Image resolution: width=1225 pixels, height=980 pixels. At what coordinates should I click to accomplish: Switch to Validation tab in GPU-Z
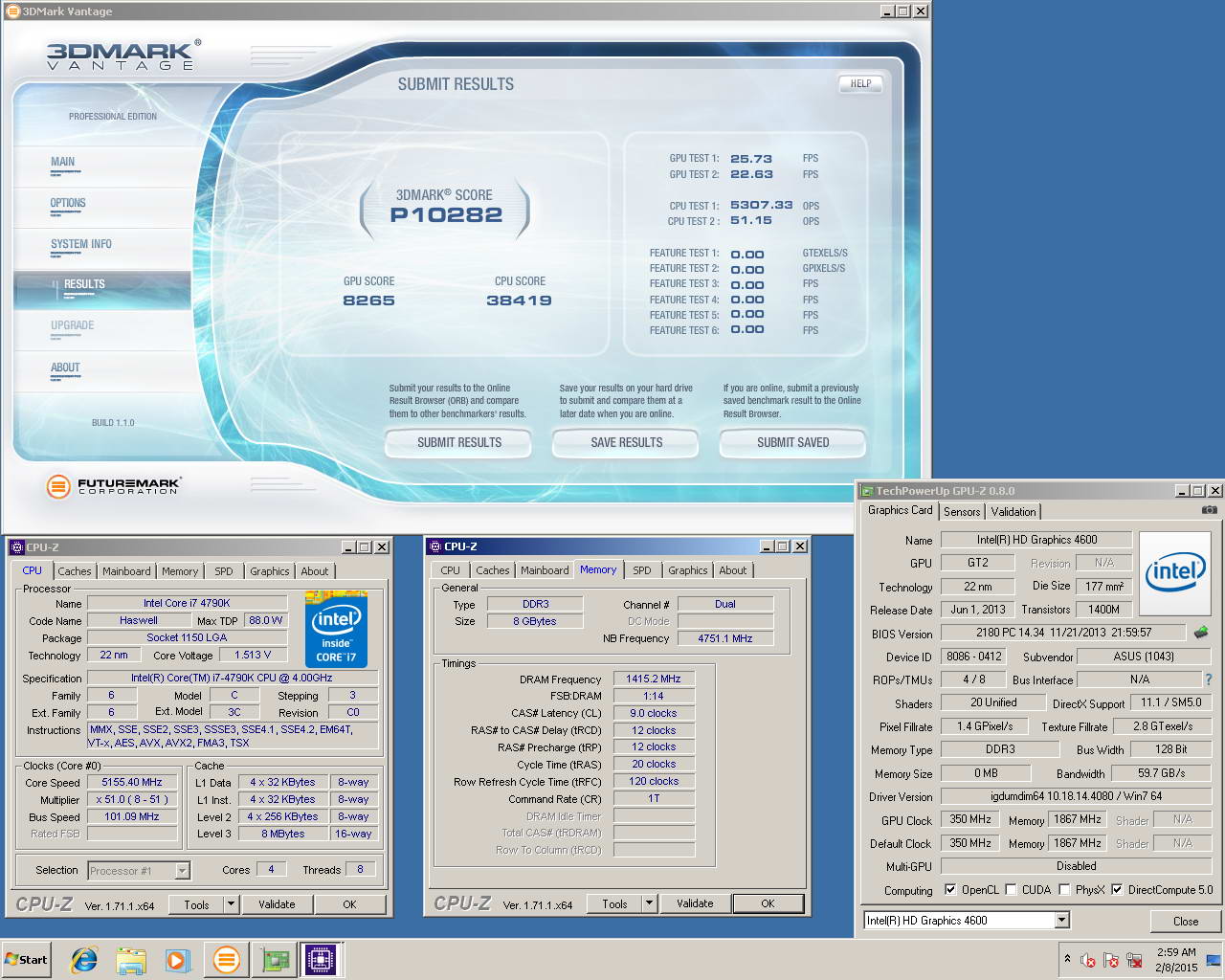[1013, 512]
